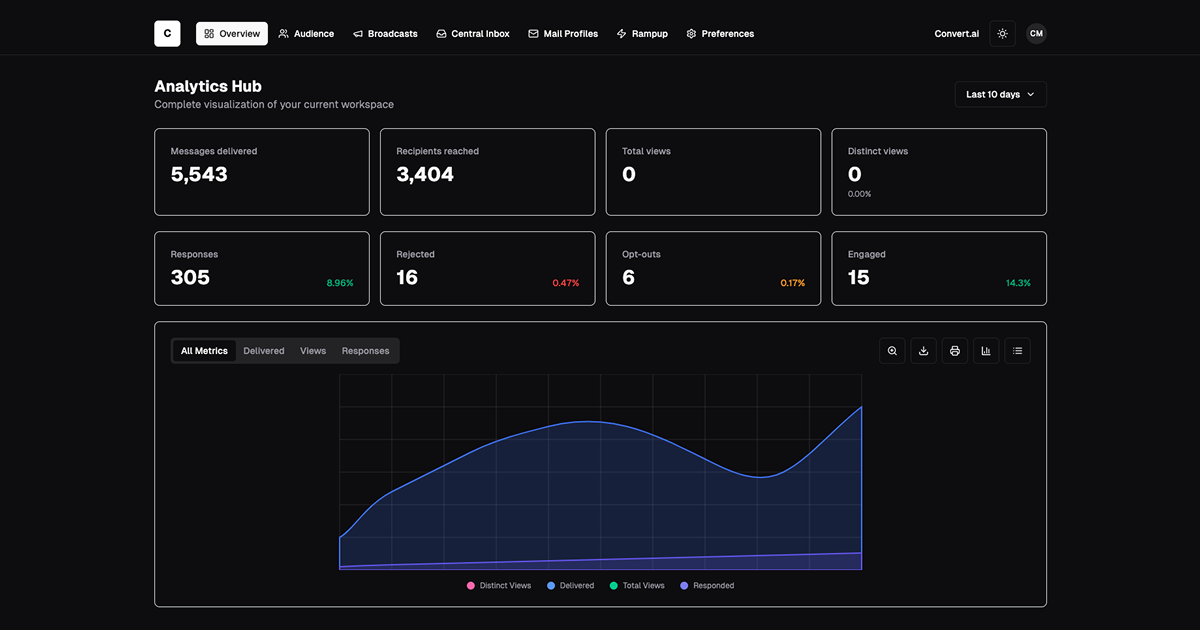Image resolution: width=1200 pixels, height=630 pixels.
Task: Print the chart via the printer icon
Action: pyautogui.click(x=955, y=351)
